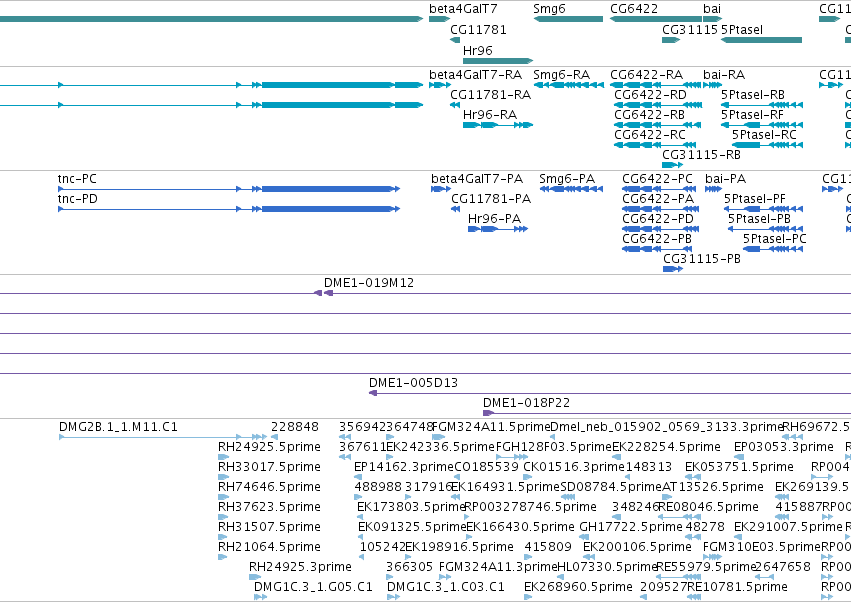The width and height of the screenshot is (851, 602).
Task: Select the 5PtaseI gene label
Action: pos(742,29)
